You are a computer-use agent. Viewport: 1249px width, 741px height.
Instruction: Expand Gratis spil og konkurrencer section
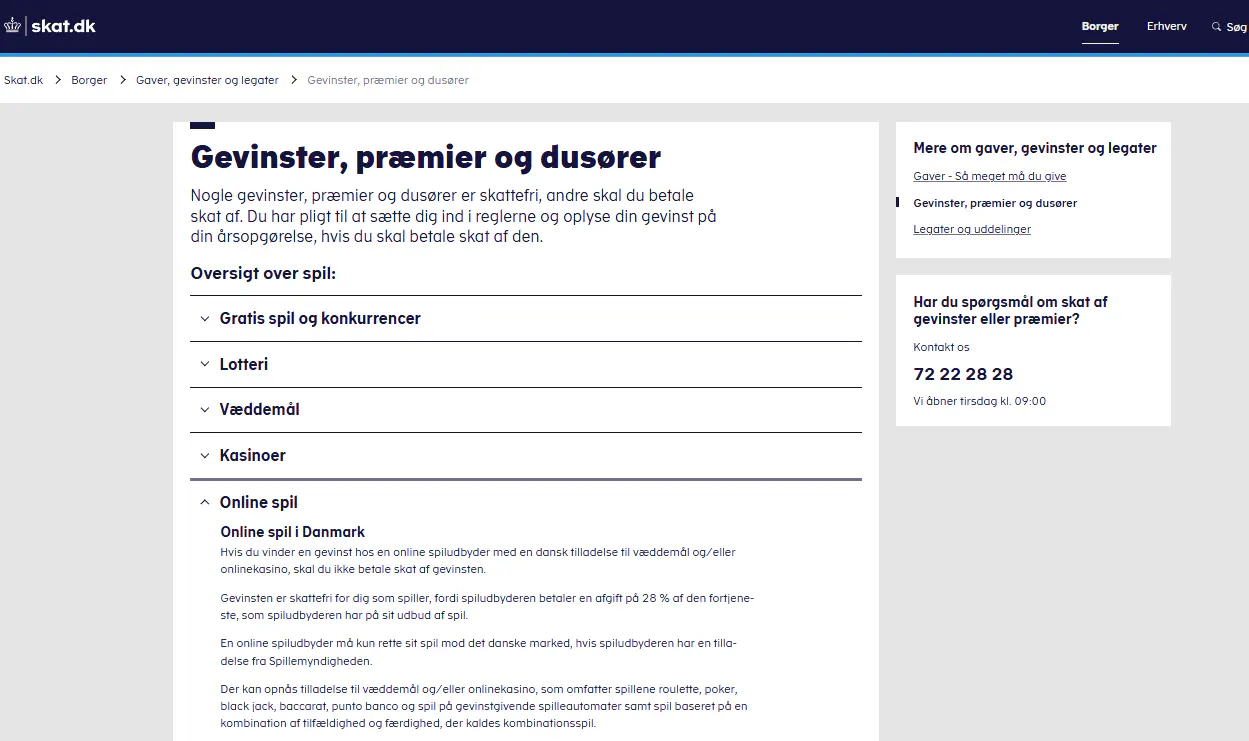[526, 319]
